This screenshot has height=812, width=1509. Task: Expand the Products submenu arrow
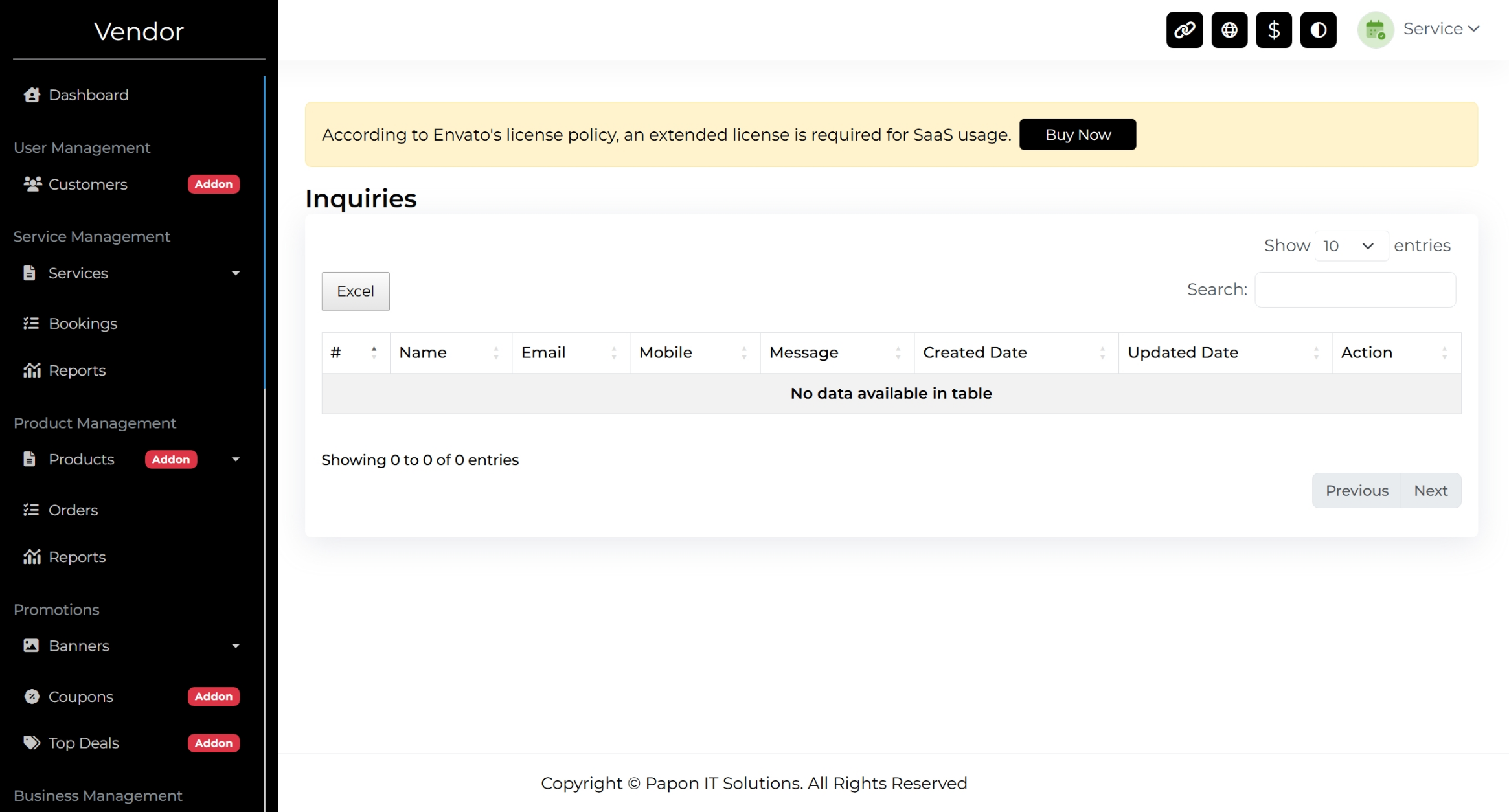(x=236, y=459)
